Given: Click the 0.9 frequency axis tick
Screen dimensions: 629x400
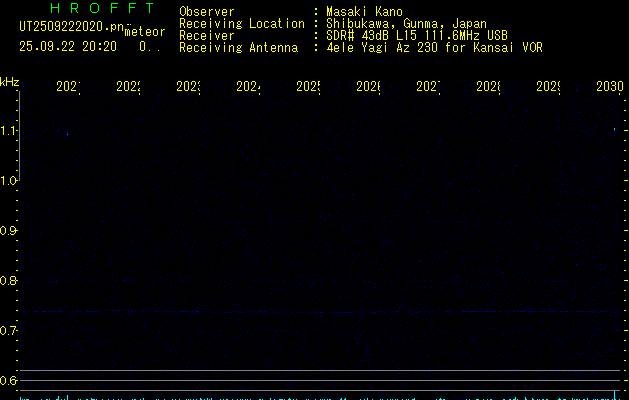Looking at the screenshot, I should click(10, 231).
